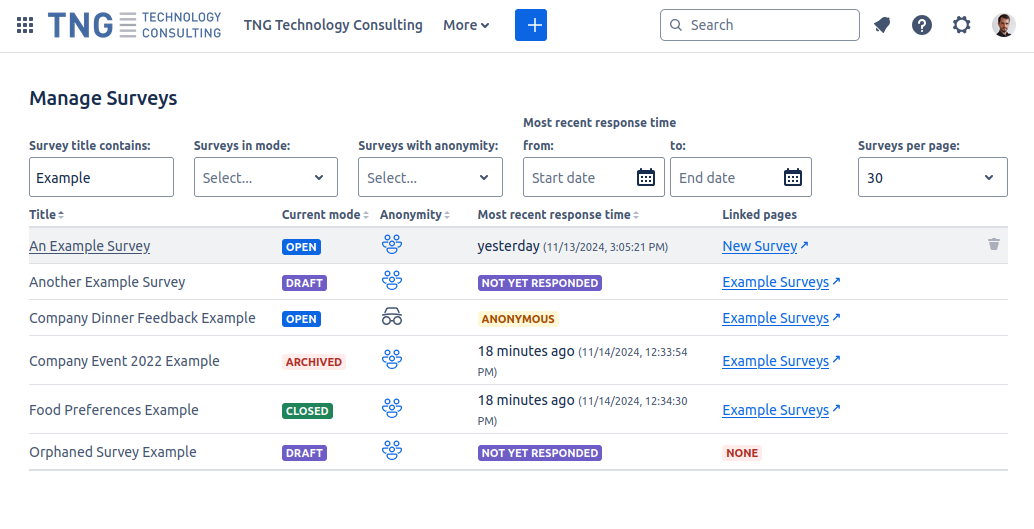Screen dimensions: 1034x529
Task: Expand the Surveys in mode dropdown
Action: (x=266, y=178)
